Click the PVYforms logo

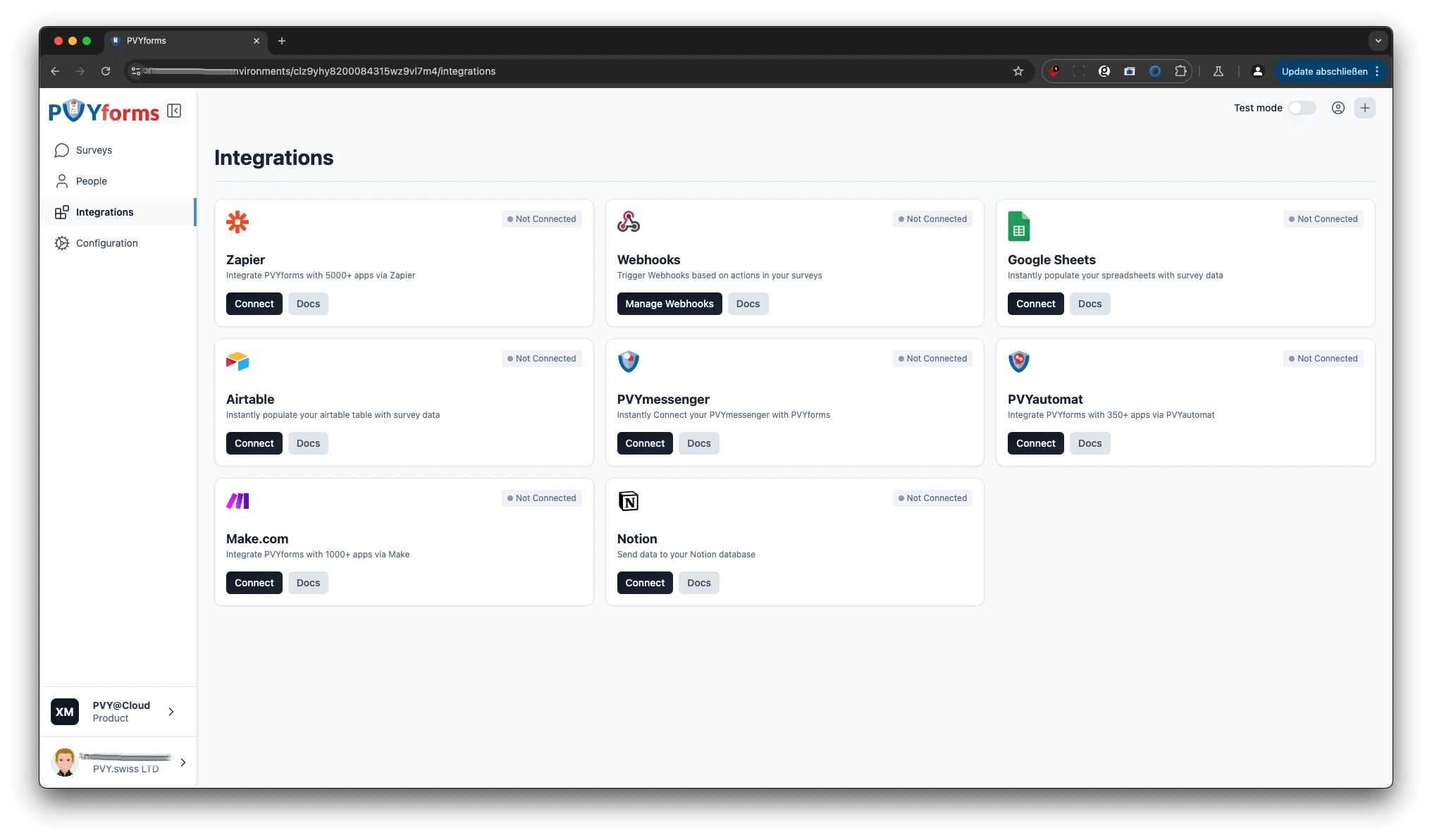tap(104, 111)
